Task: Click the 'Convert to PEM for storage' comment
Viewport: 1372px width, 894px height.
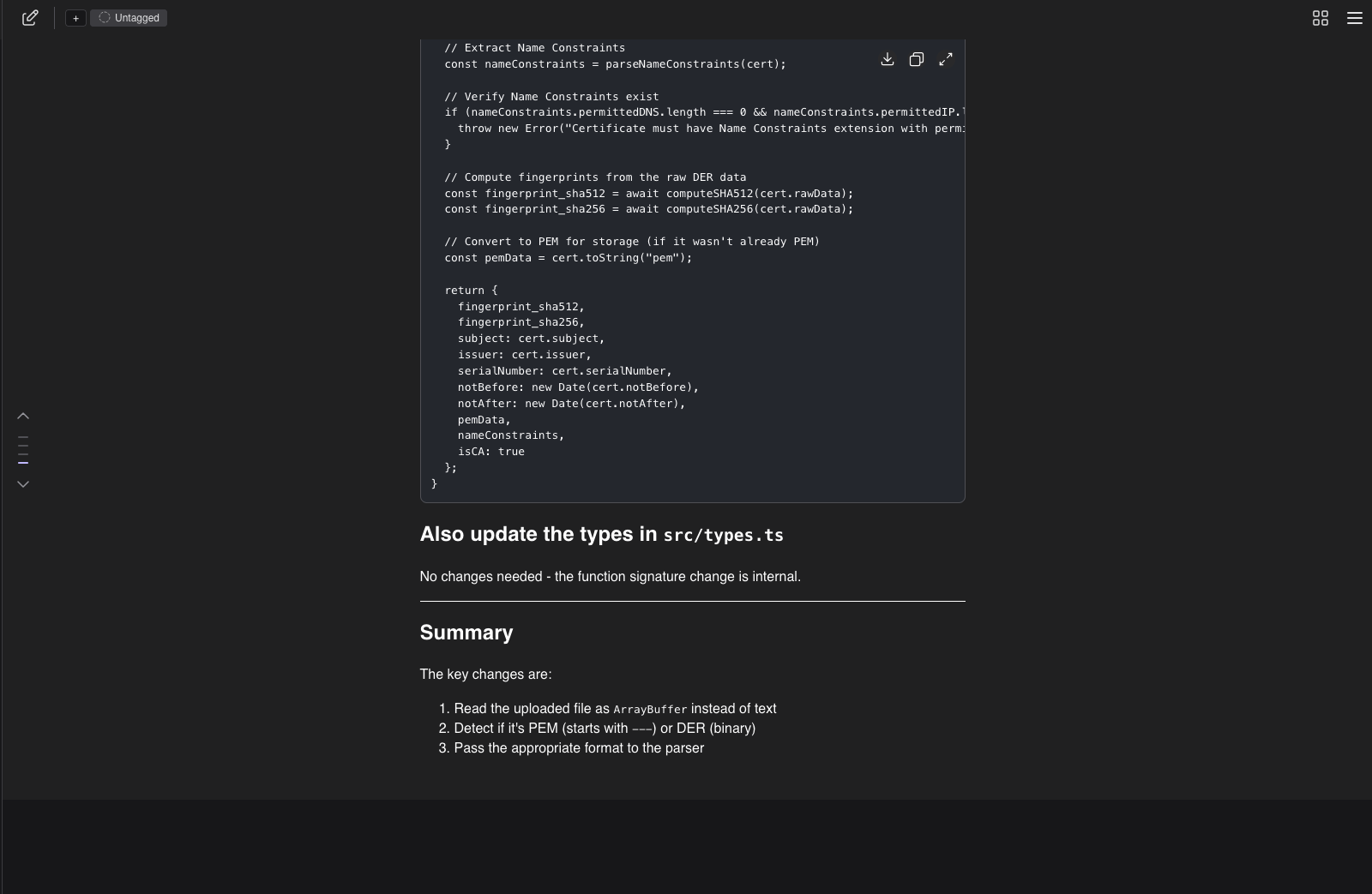Action: pyautogui.click(x=632, y=242)
